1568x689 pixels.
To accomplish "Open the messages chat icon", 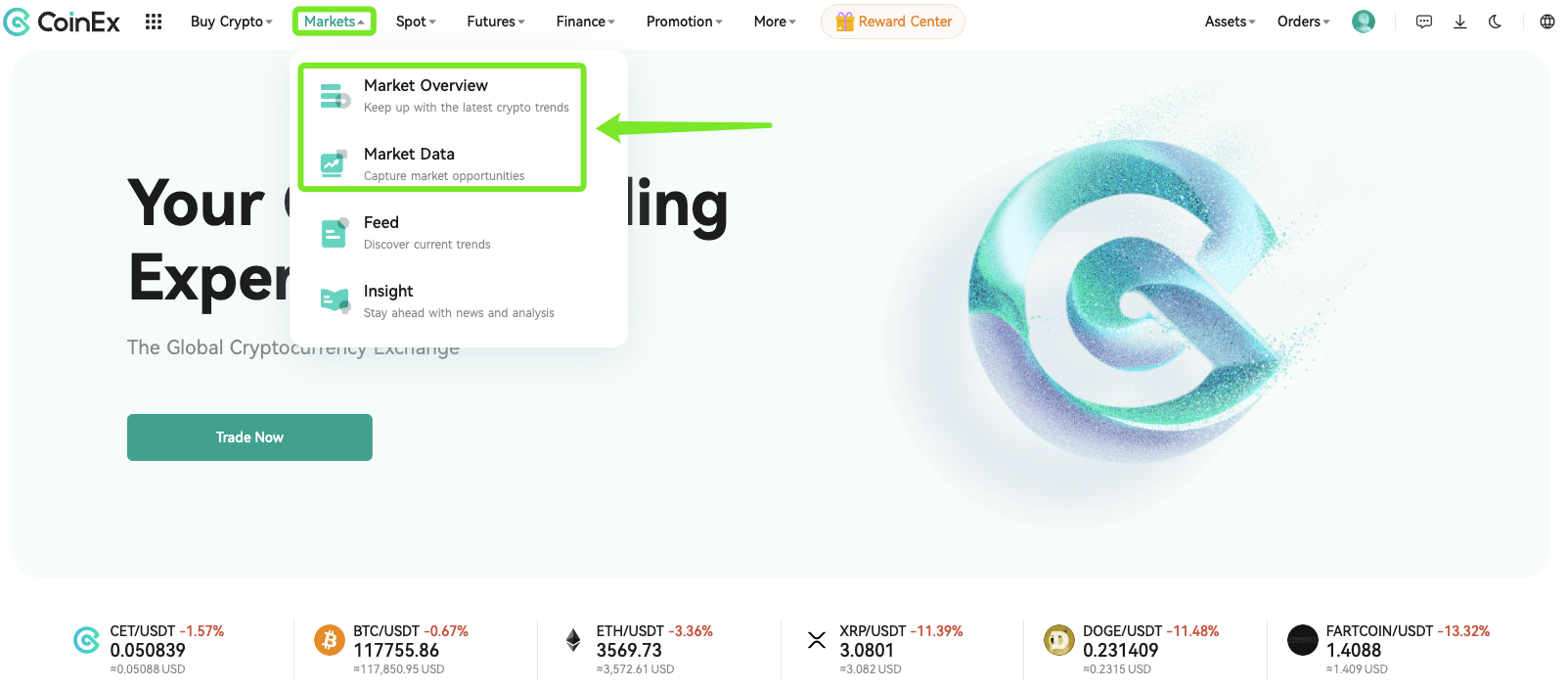I will [x=1424, y=22].
